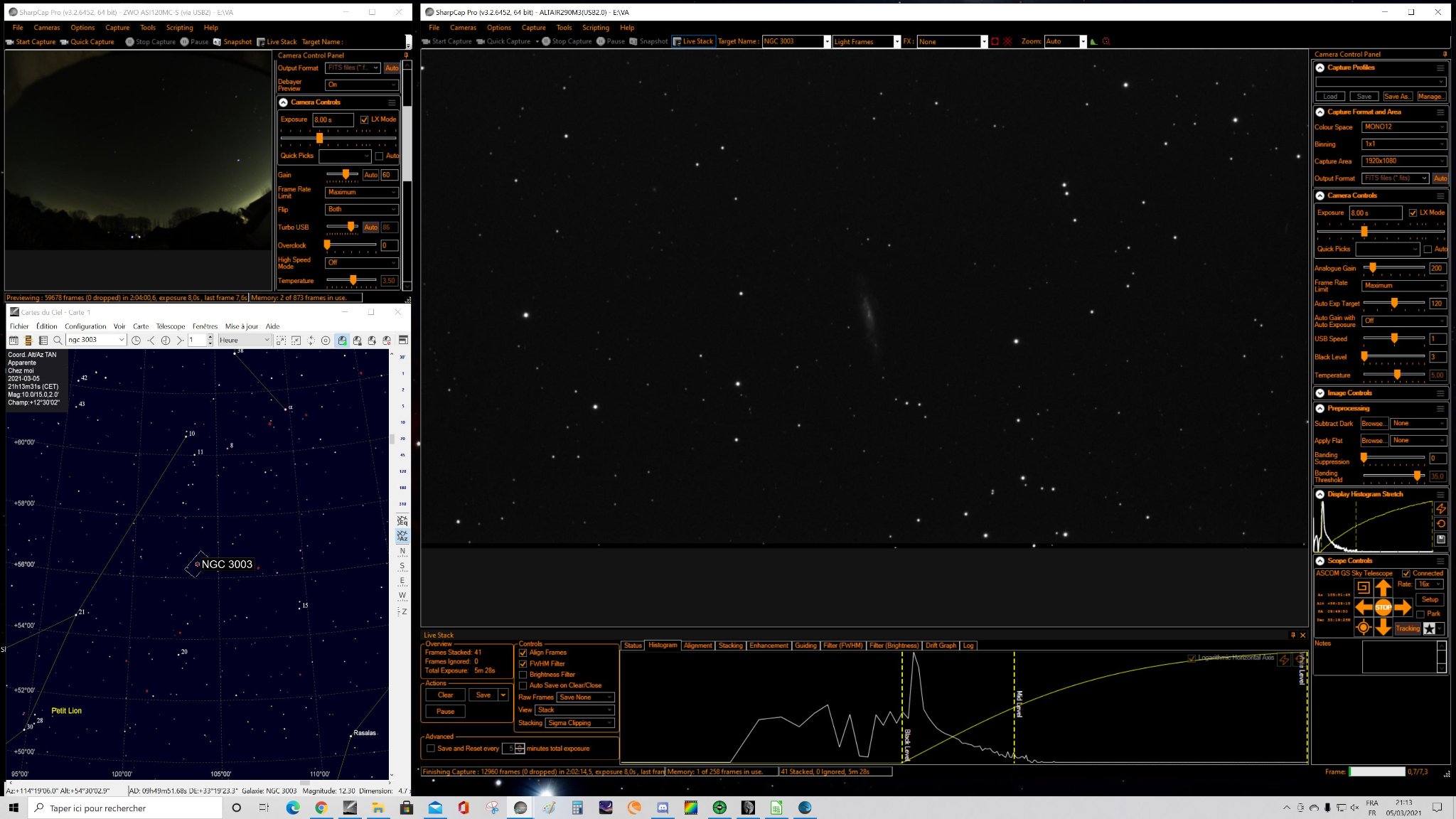1456x819 pixels.
Task: Open the Raw Frames Save None dropdown
Action: (585, 697)
